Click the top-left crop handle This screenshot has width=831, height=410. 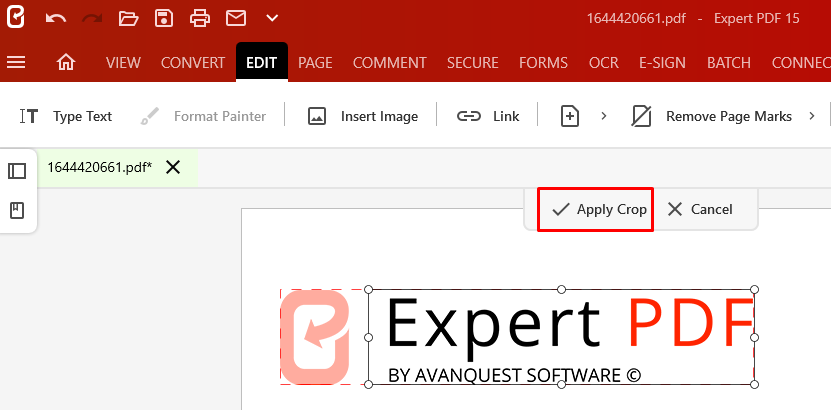point(369,289)
